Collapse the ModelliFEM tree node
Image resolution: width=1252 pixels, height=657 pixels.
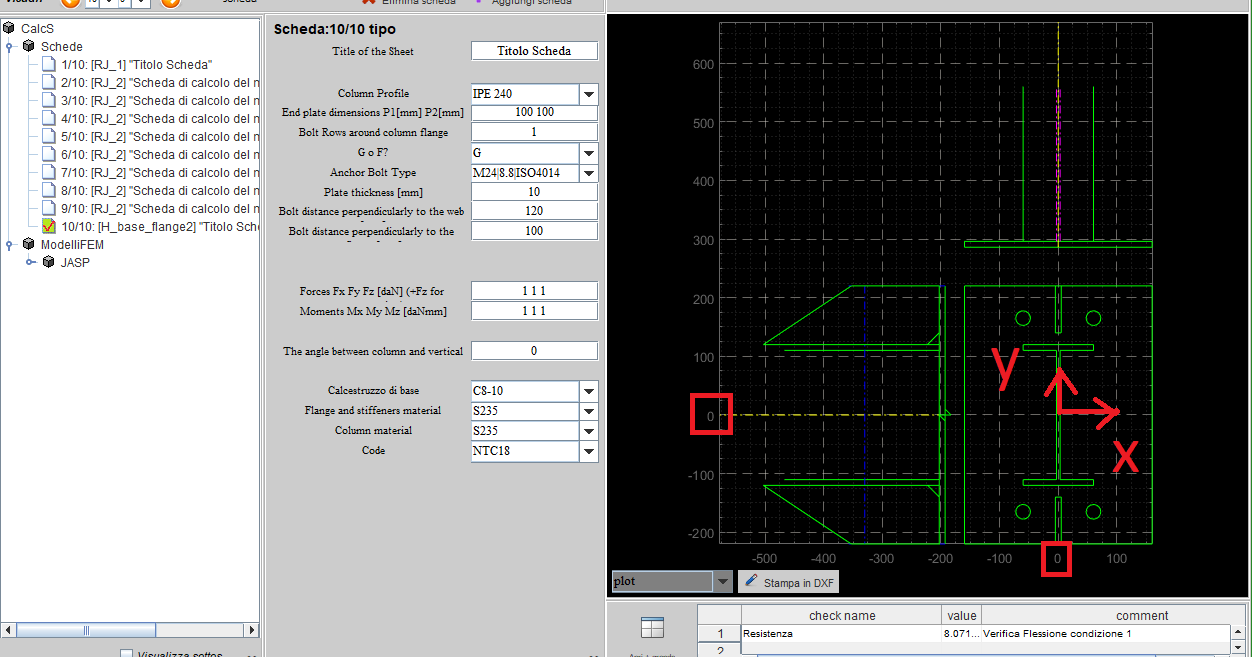[10, 245]
